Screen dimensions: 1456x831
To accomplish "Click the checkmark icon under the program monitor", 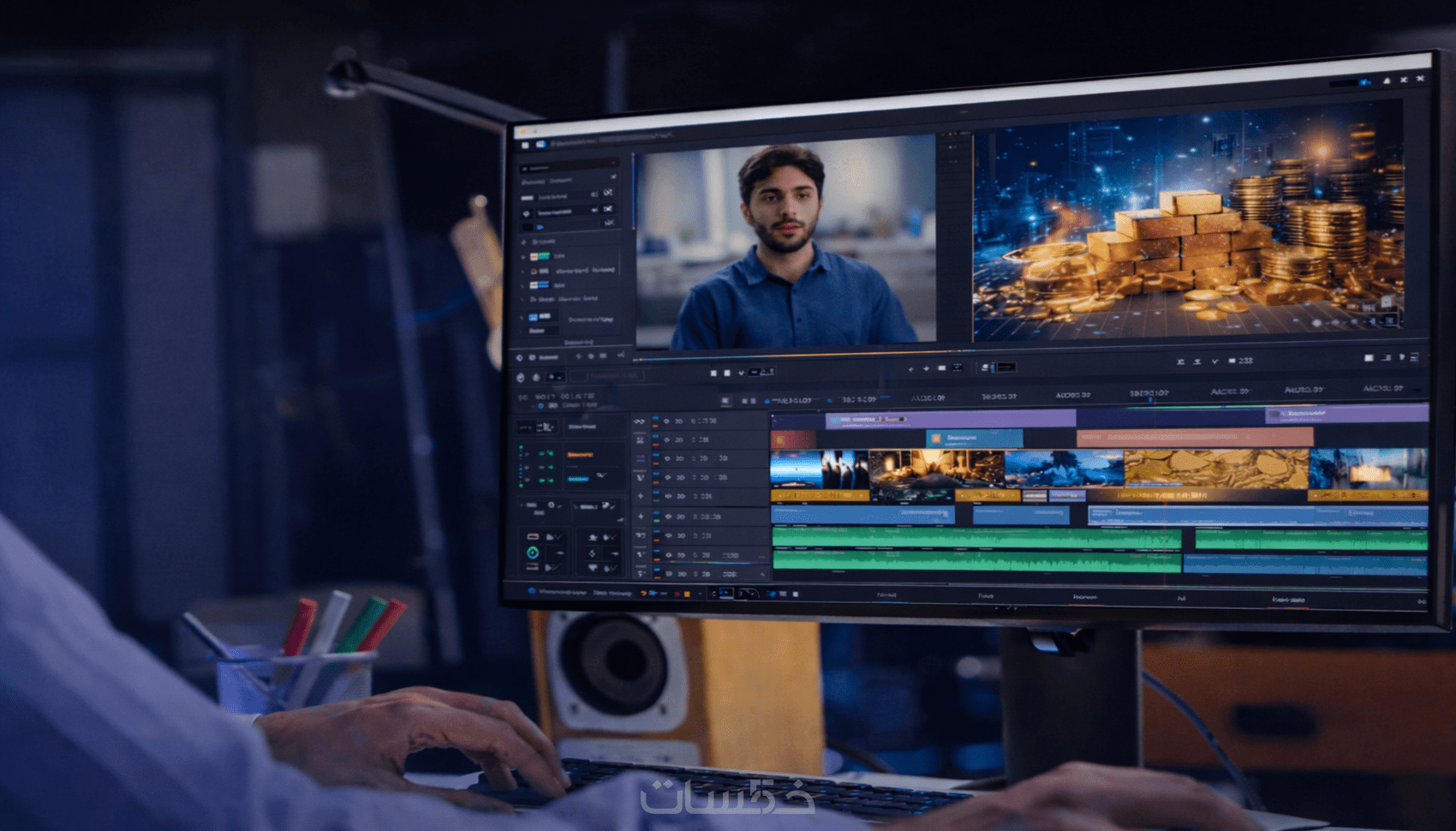I will 1214,362.
